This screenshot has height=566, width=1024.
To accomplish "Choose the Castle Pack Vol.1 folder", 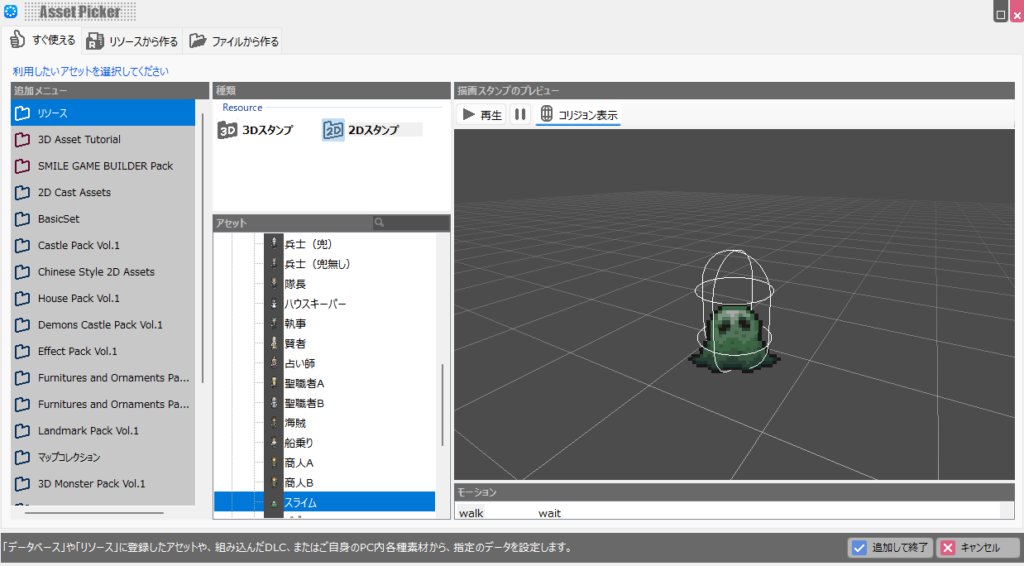I will click(x=79, y=245).
